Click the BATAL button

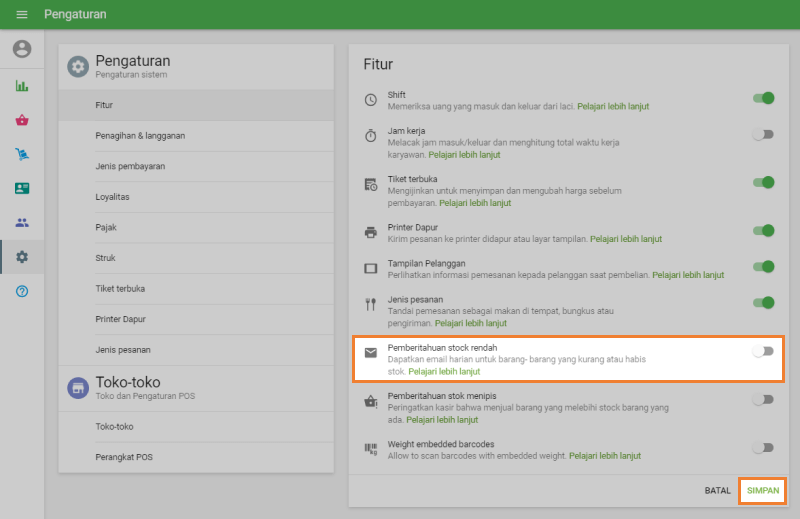[717, 491]
